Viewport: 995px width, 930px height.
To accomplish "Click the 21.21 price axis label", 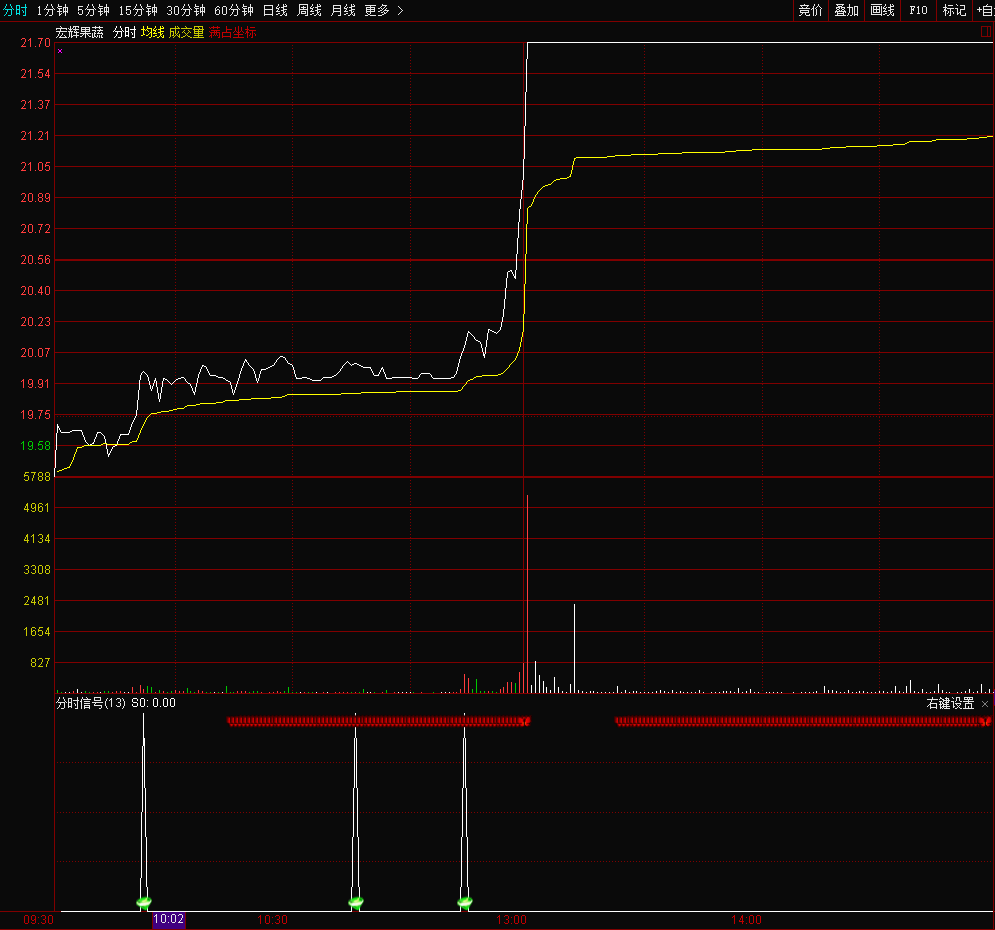I will tap(36, 136).
